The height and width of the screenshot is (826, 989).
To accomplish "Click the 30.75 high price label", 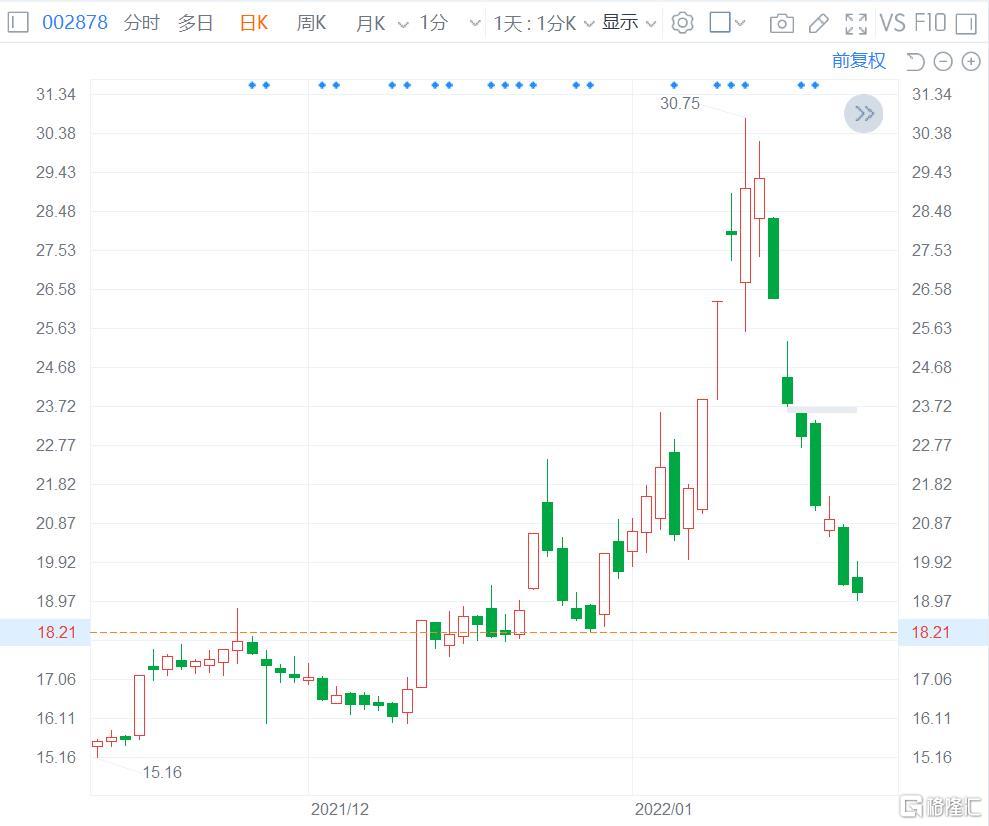I will tap(680, 103).
